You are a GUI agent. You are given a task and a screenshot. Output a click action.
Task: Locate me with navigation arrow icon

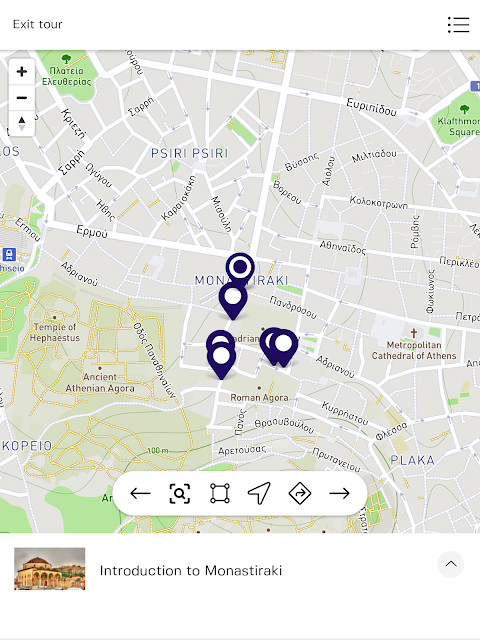click(259, 493)
